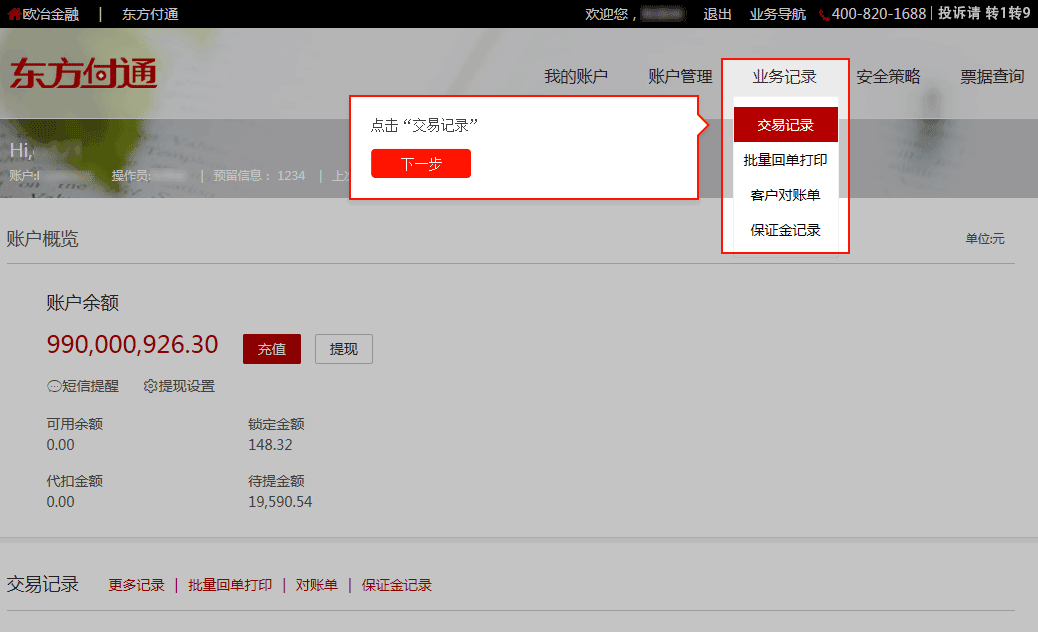The image size is (1038, 632).
Task: Click the 欧冶金融 link in top bar
Action: click(x=51, y=15)
